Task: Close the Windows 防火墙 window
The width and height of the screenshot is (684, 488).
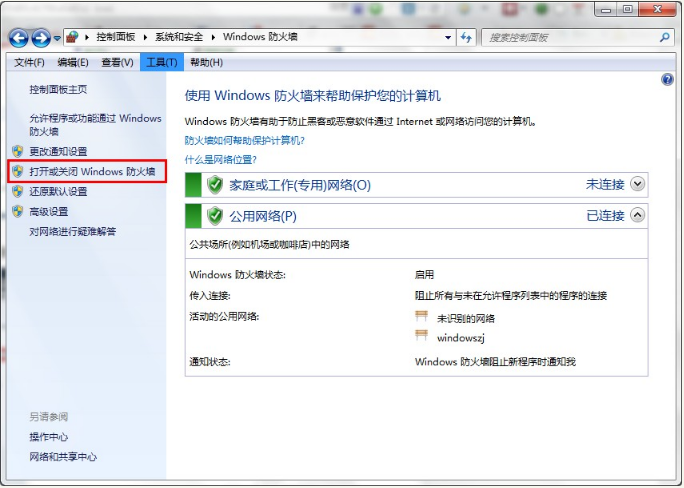Action: (657, 9)
